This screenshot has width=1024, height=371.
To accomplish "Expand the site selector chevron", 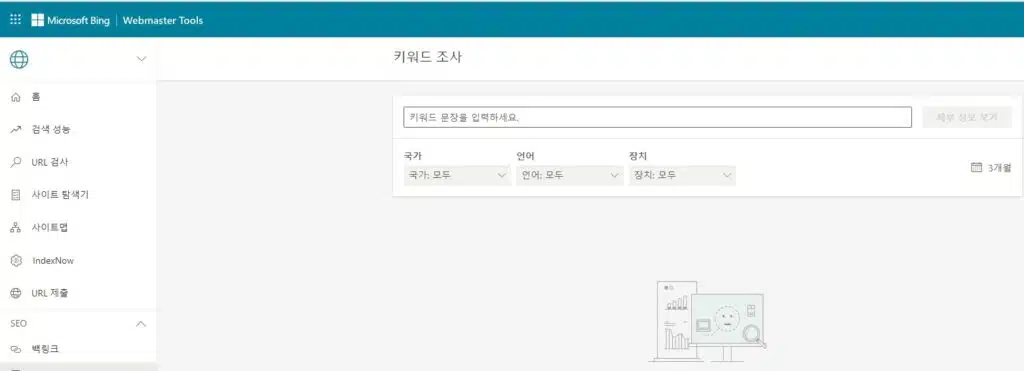I will click(x=141, y=59).
